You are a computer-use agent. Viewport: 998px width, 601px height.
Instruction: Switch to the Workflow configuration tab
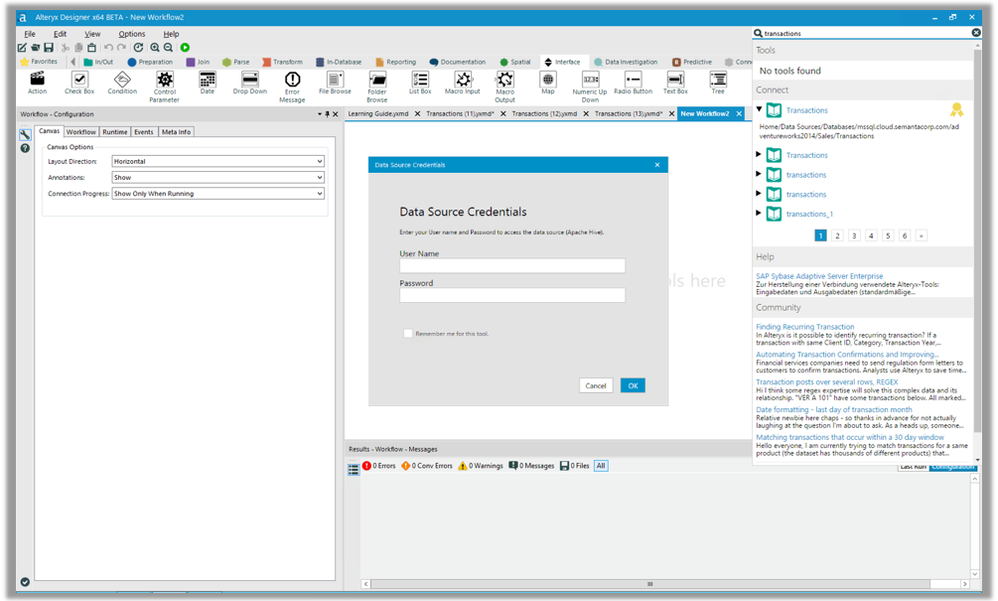81,132
